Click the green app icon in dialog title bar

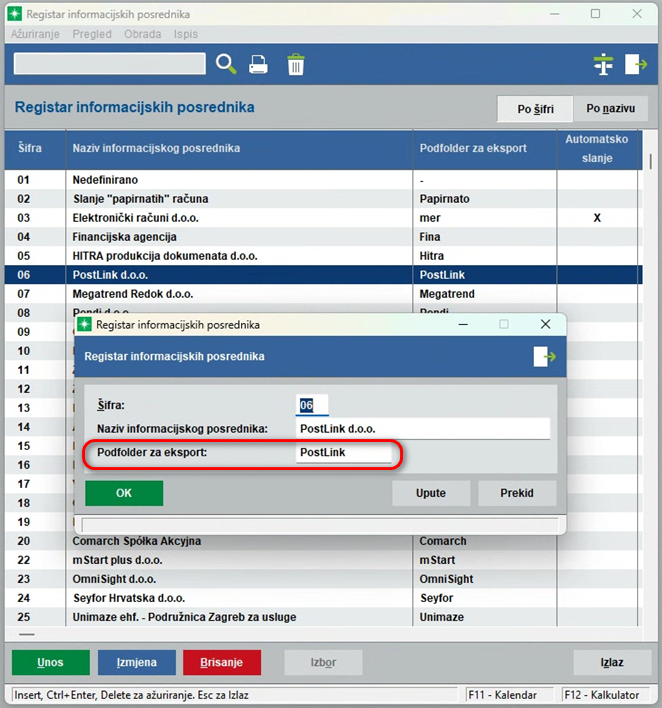coord(84,325)
